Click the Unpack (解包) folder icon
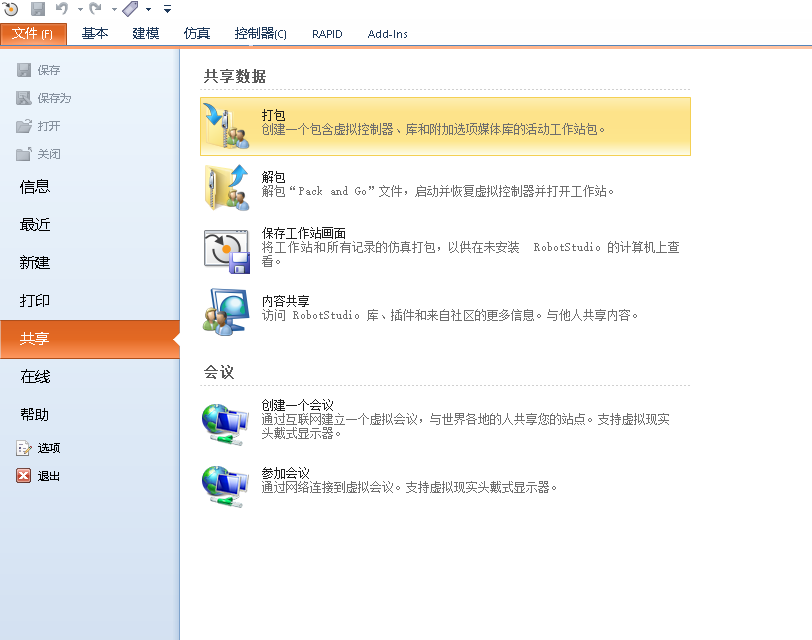 226,187
